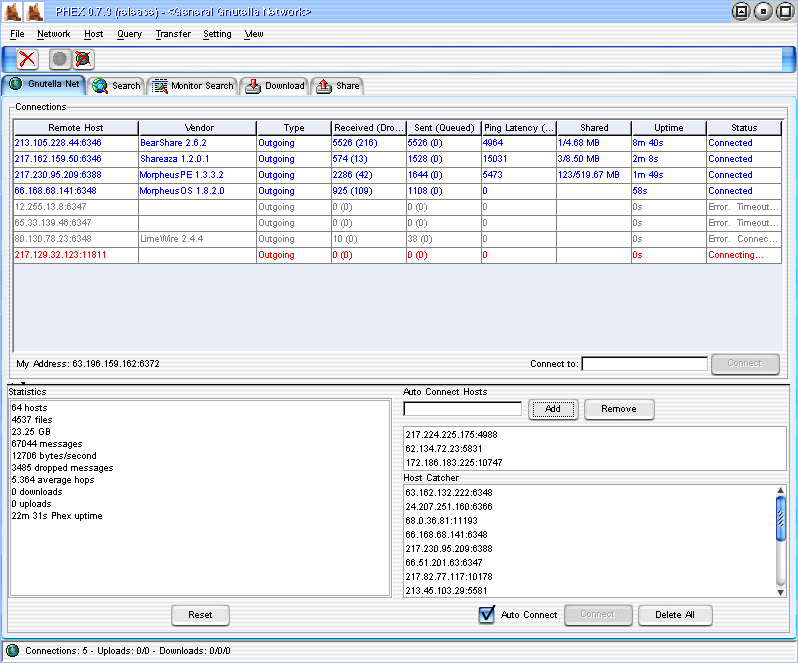Click the Connect to address input field
798x663 pixels.
(644, 364)
